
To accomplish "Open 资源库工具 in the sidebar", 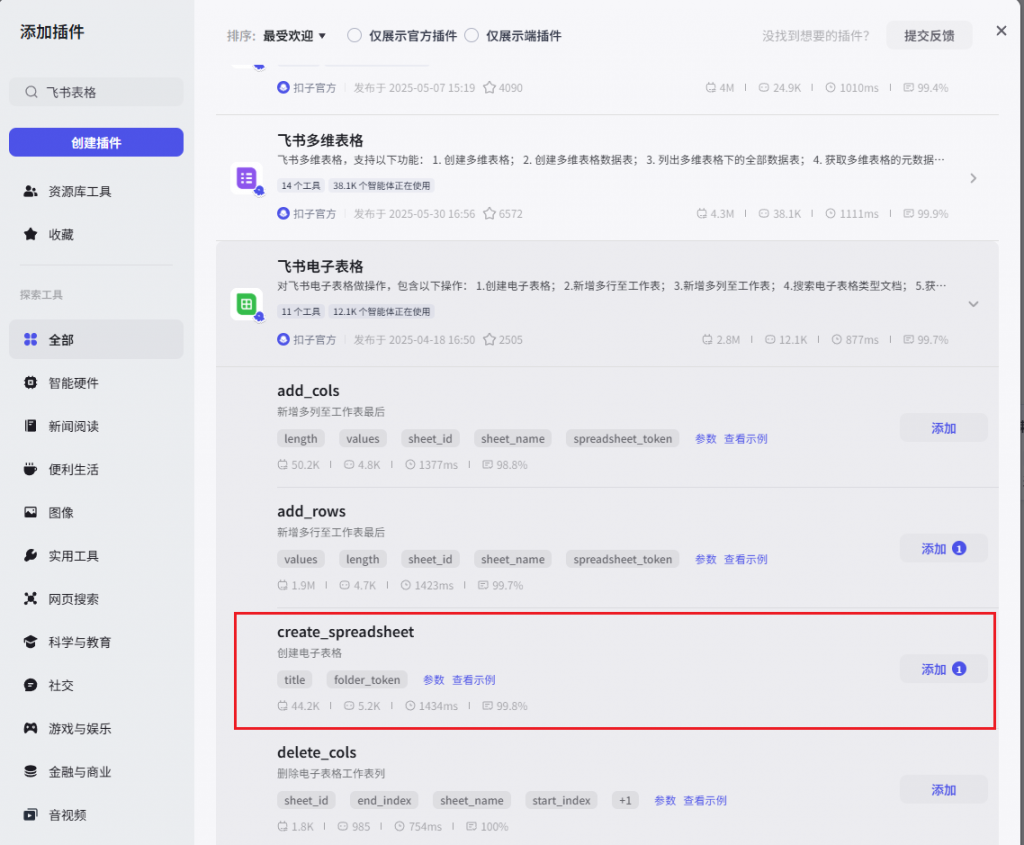I will 96,191.
